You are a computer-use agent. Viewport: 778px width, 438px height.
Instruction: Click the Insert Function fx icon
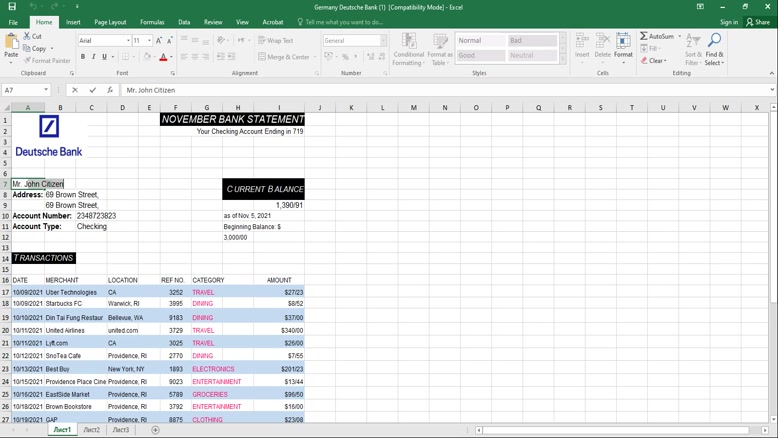[110, 90]
